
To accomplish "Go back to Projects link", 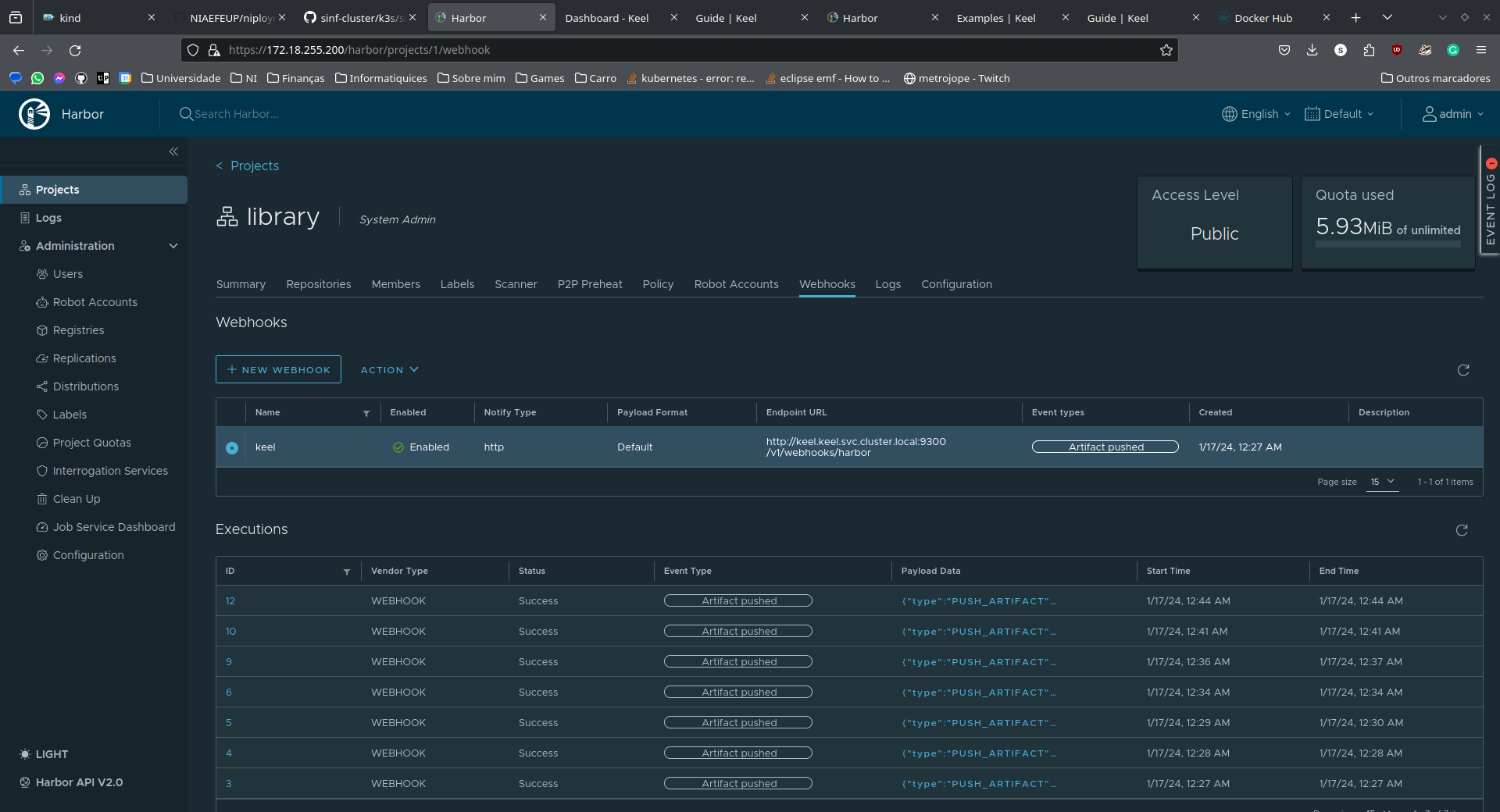I will tap(247, 166).
